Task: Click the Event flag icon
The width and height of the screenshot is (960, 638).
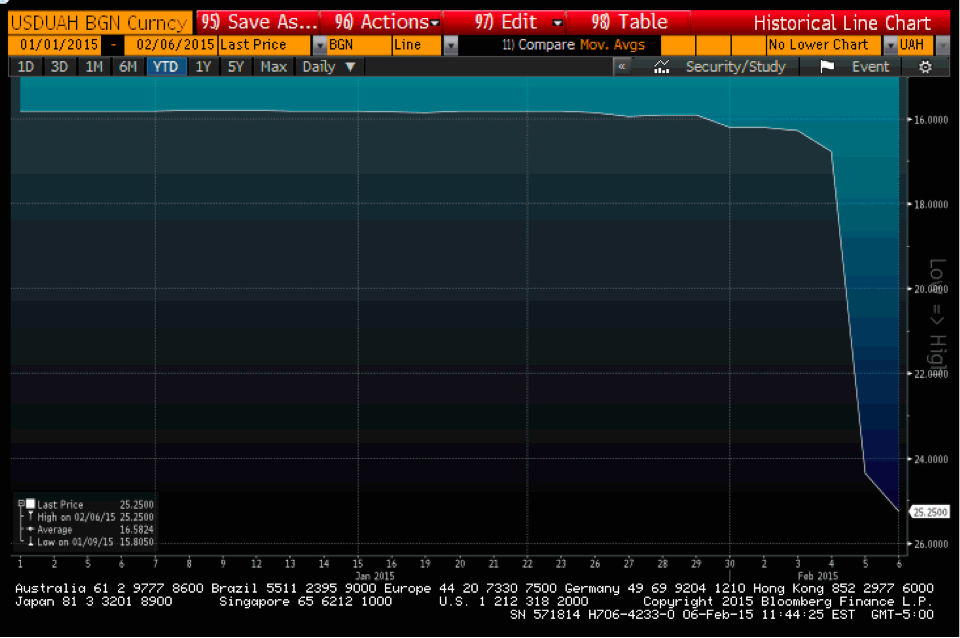Action: (827, 66)
